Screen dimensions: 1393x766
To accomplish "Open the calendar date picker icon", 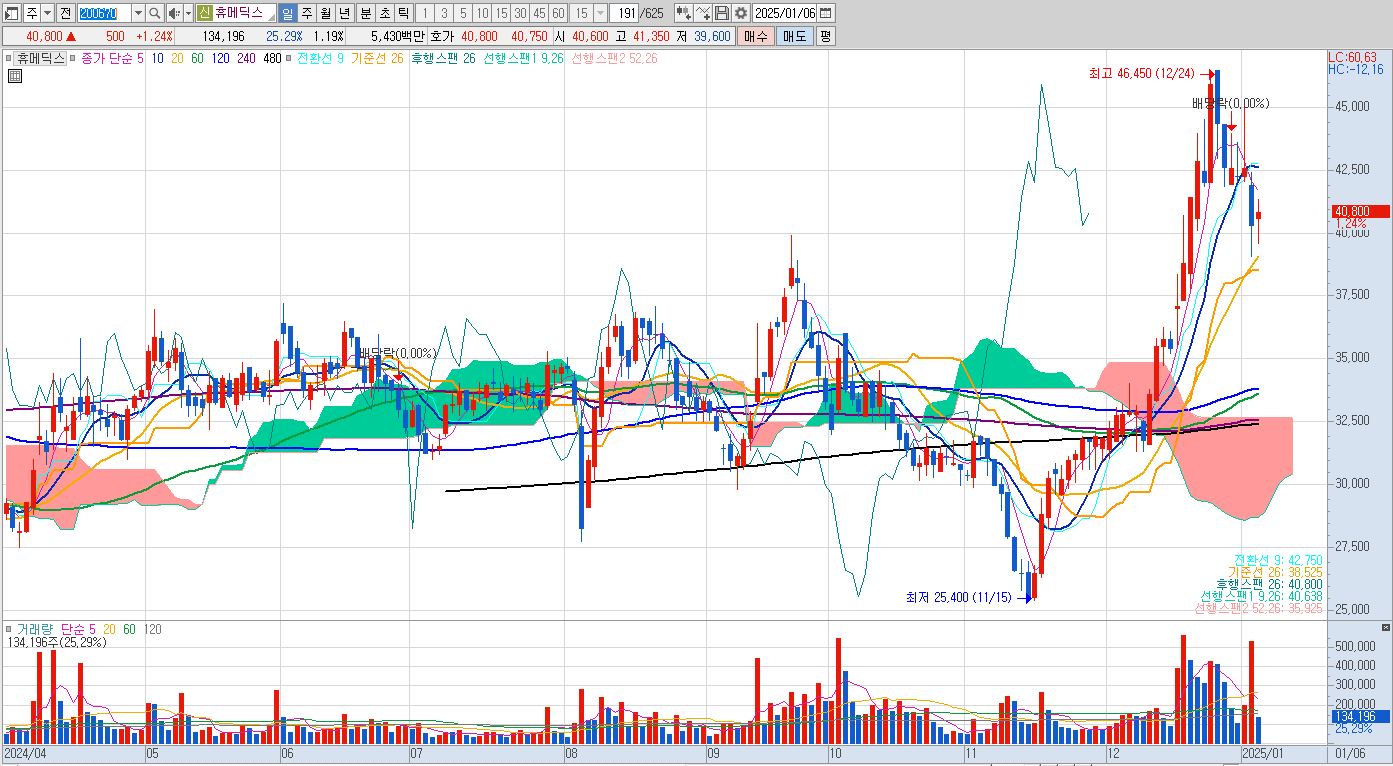I will click(x=827, y=13).
